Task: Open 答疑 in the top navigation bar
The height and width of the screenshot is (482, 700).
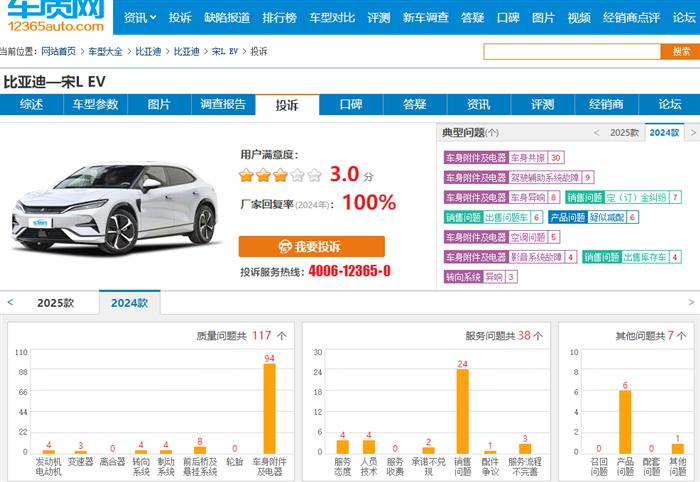Action: tap(472, 17)
